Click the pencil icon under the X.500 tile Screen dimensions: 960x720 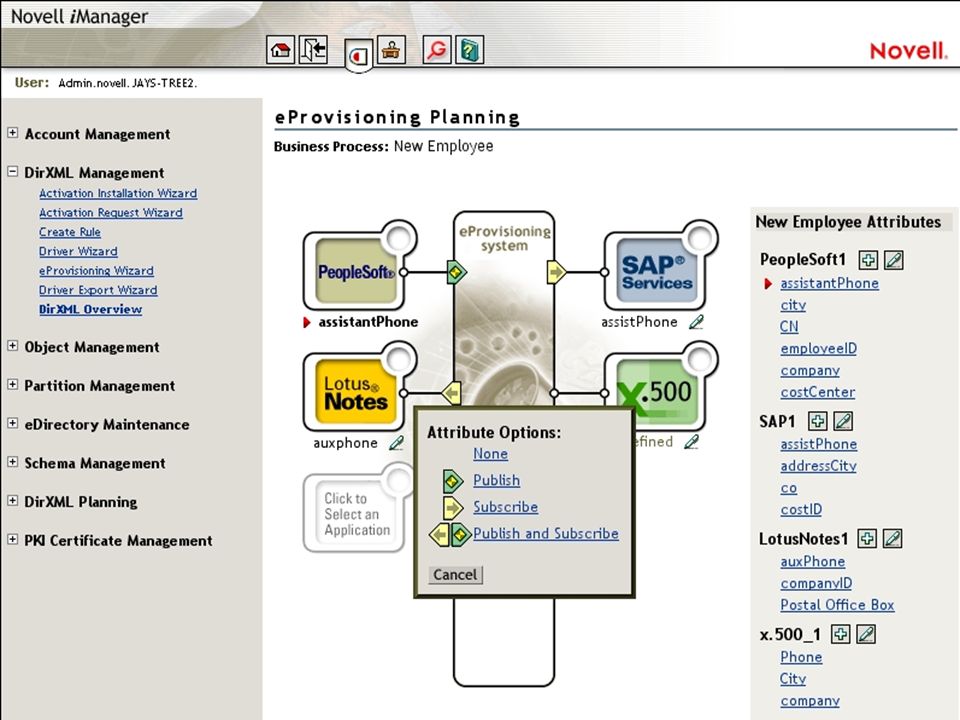[x=691, y=441]
